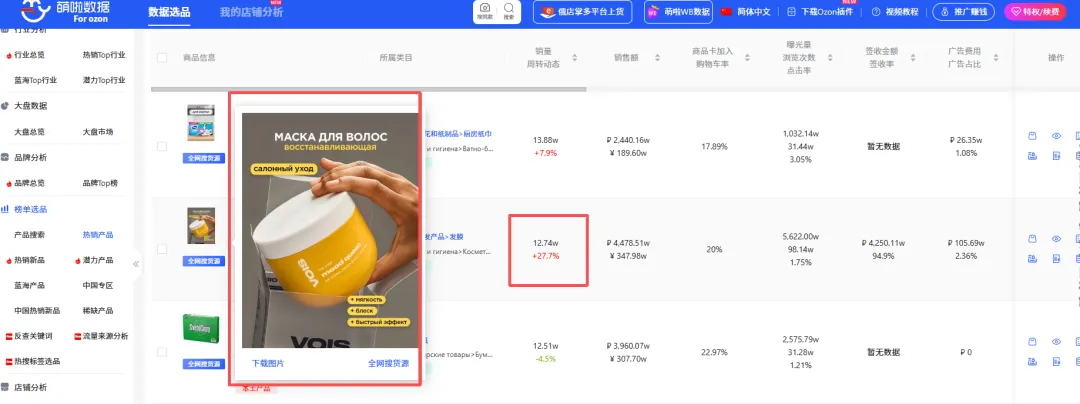Click SvetoCopy green paper thumbnail
The image size is (1080, 404).
[x=201, y=330]
